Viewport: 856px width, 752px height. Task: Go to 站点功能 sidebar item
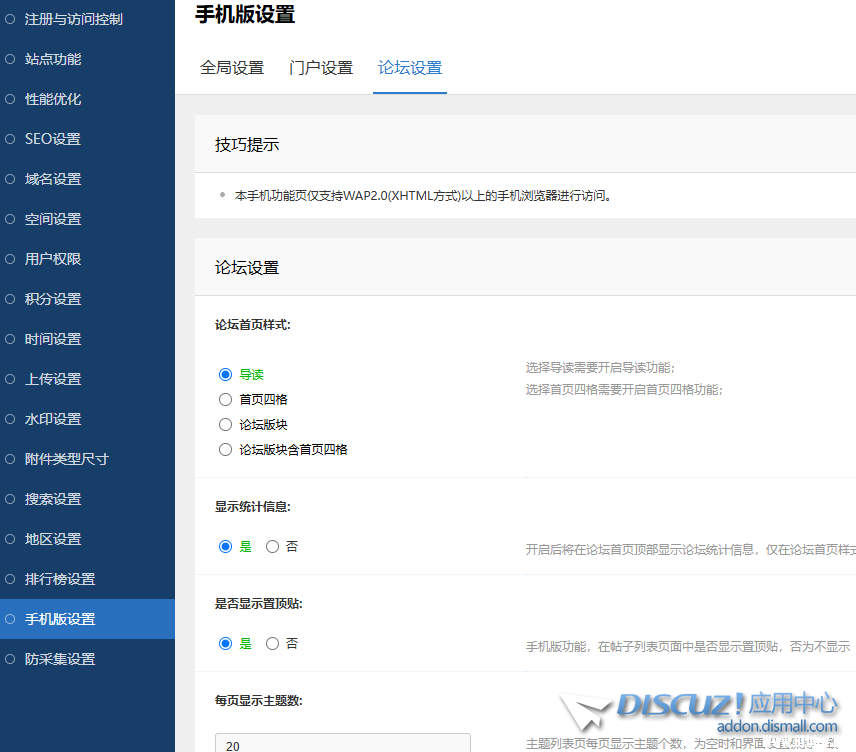click(x=53, y=59)
